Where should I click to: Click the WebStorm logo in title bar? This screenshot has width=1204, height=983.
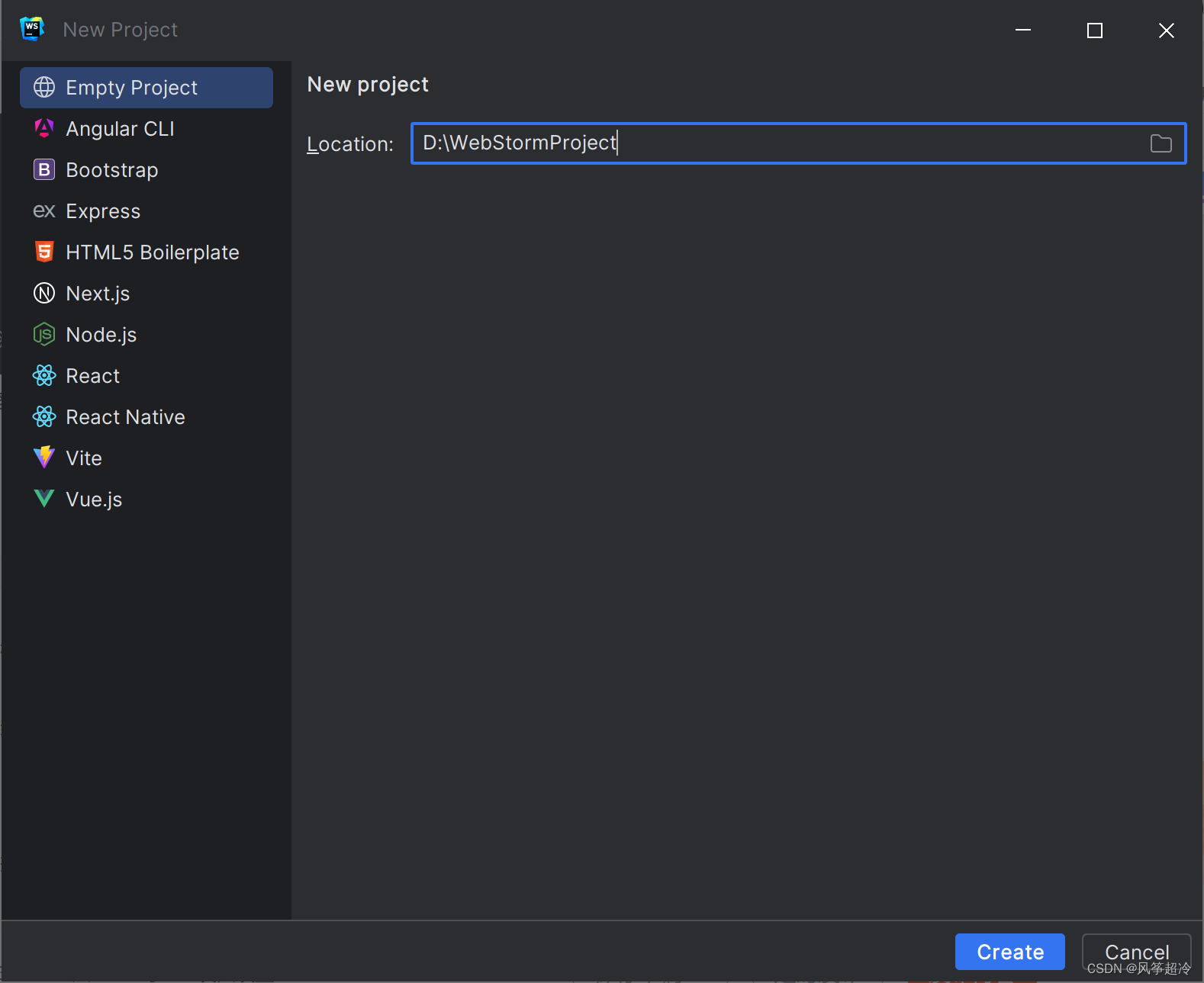coord(32,29)
